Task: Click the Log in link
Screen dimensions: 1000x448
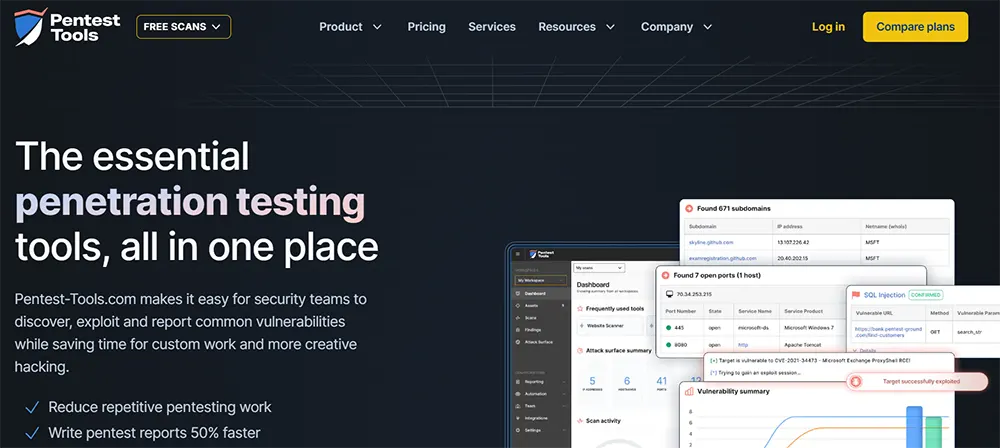Action: tap(828, 27)
